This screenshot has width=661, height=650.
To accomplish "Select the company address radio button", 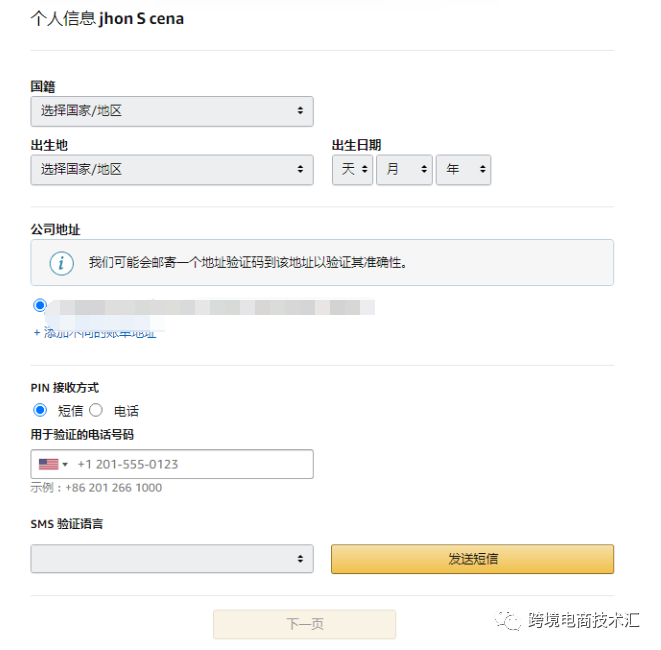I will point(40,305).
